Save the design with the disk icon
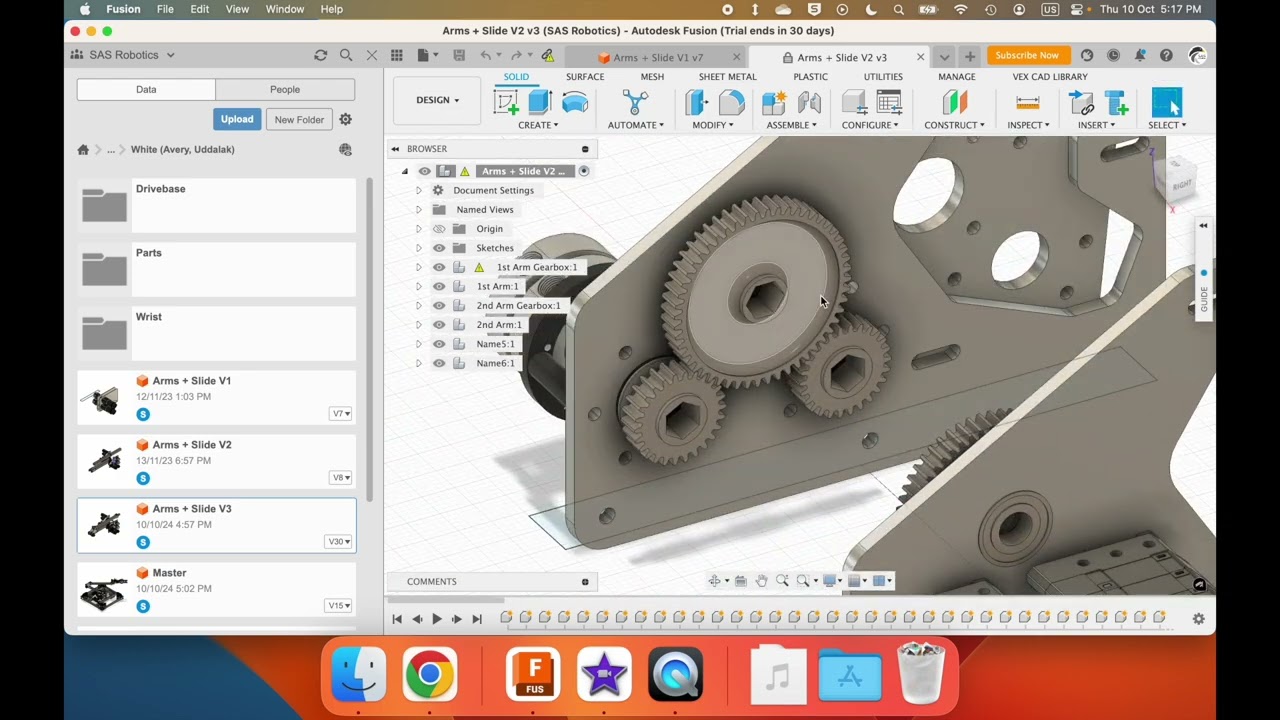This screenshot has width=1280, height=720. pos(459,55)
